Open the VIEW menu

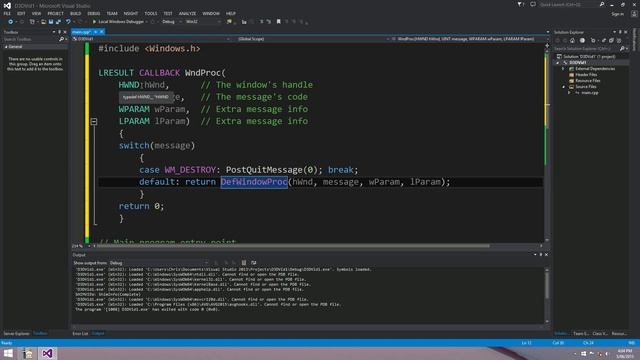pos(36,13)
